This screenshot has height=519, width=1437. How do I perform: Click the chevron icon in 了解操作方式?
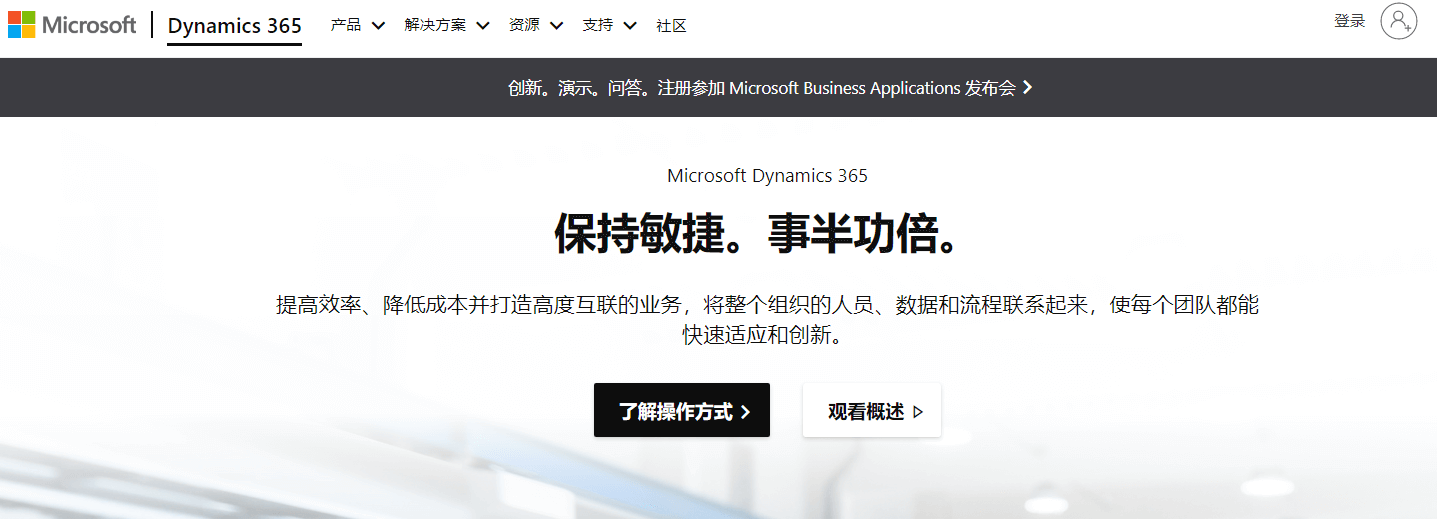[x=745, y=411]
